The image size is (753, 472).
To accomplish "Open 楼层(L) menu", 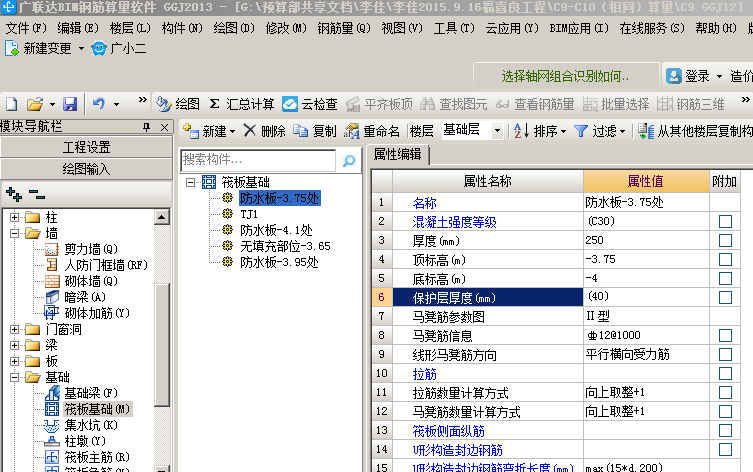I will tap(130, 28).
